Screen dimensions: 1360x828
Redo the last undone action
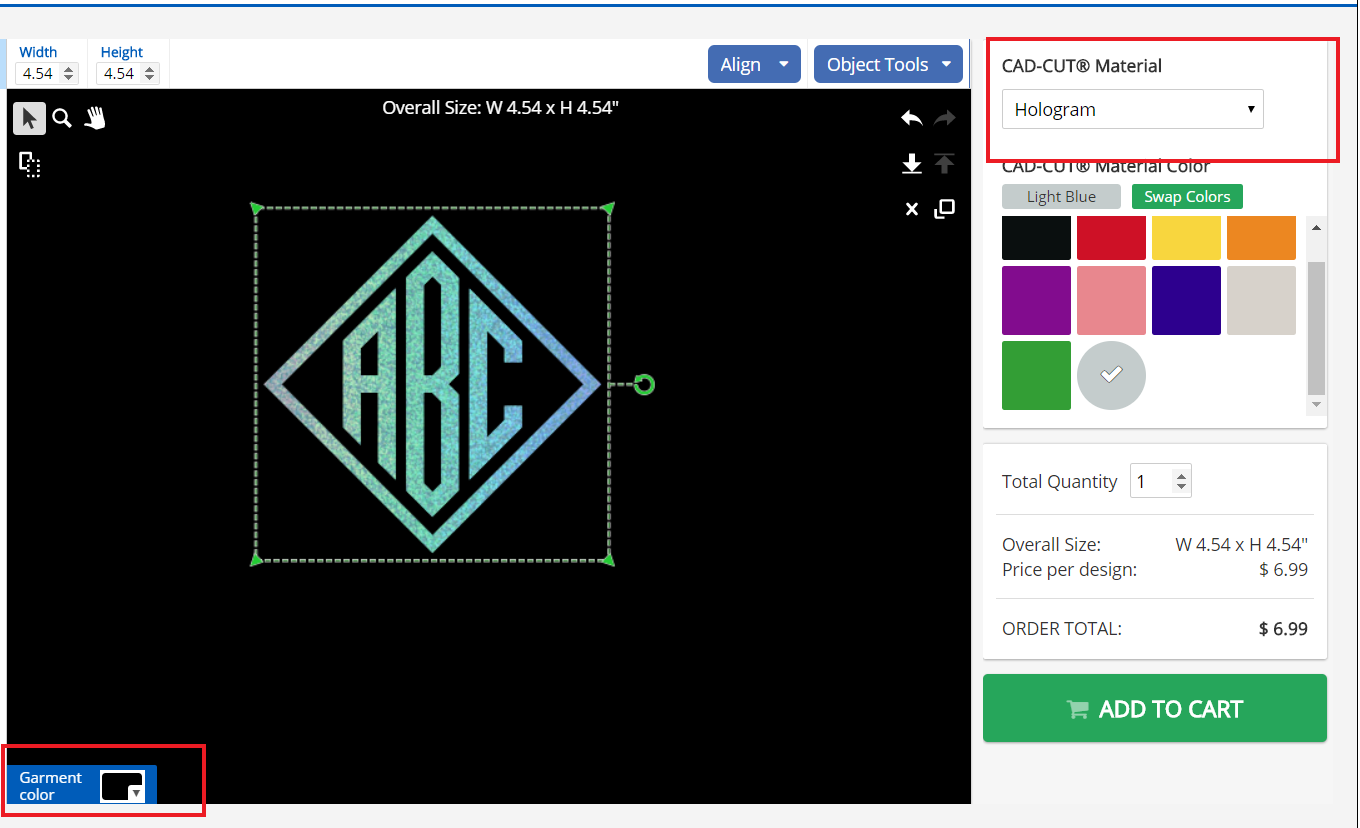[944, 117]
